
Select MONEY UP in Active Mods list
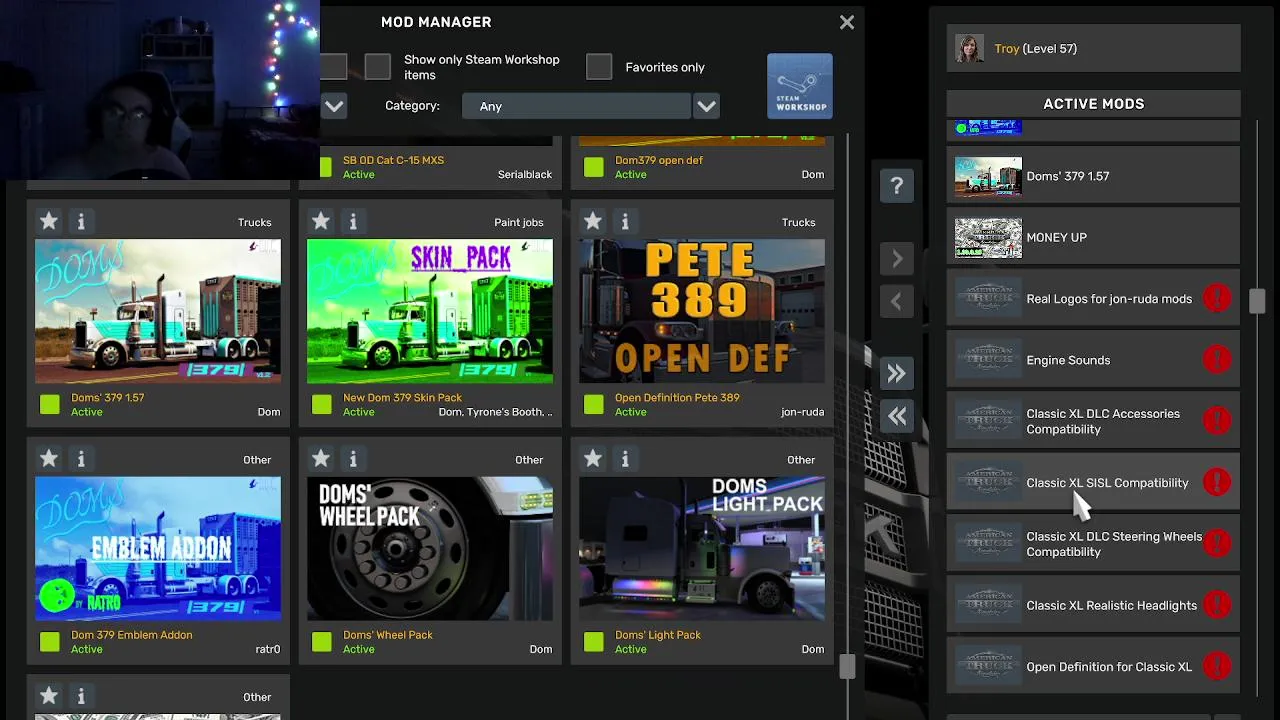(1093, 238)
